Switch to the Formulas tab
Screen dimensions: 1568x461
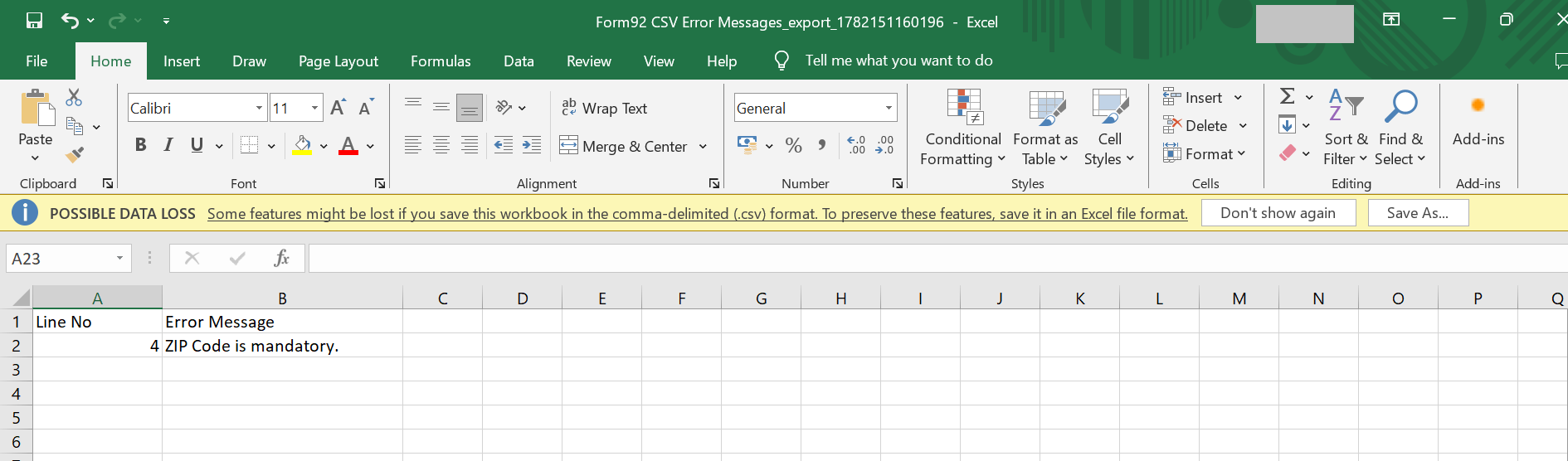[x=441, y=61]
